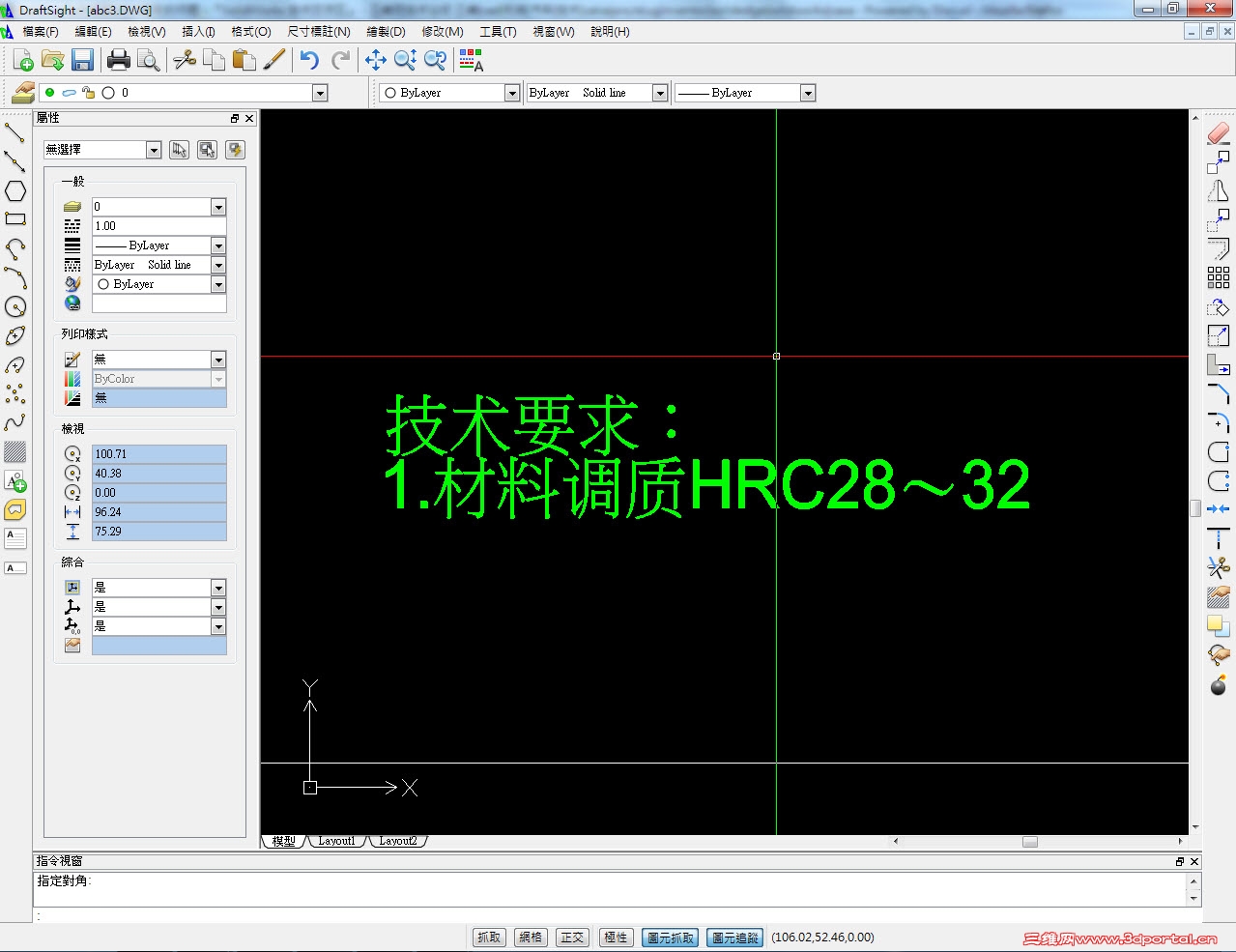
Task: Close the 屬性 properties panel
Action: click(x=249, y=119)
